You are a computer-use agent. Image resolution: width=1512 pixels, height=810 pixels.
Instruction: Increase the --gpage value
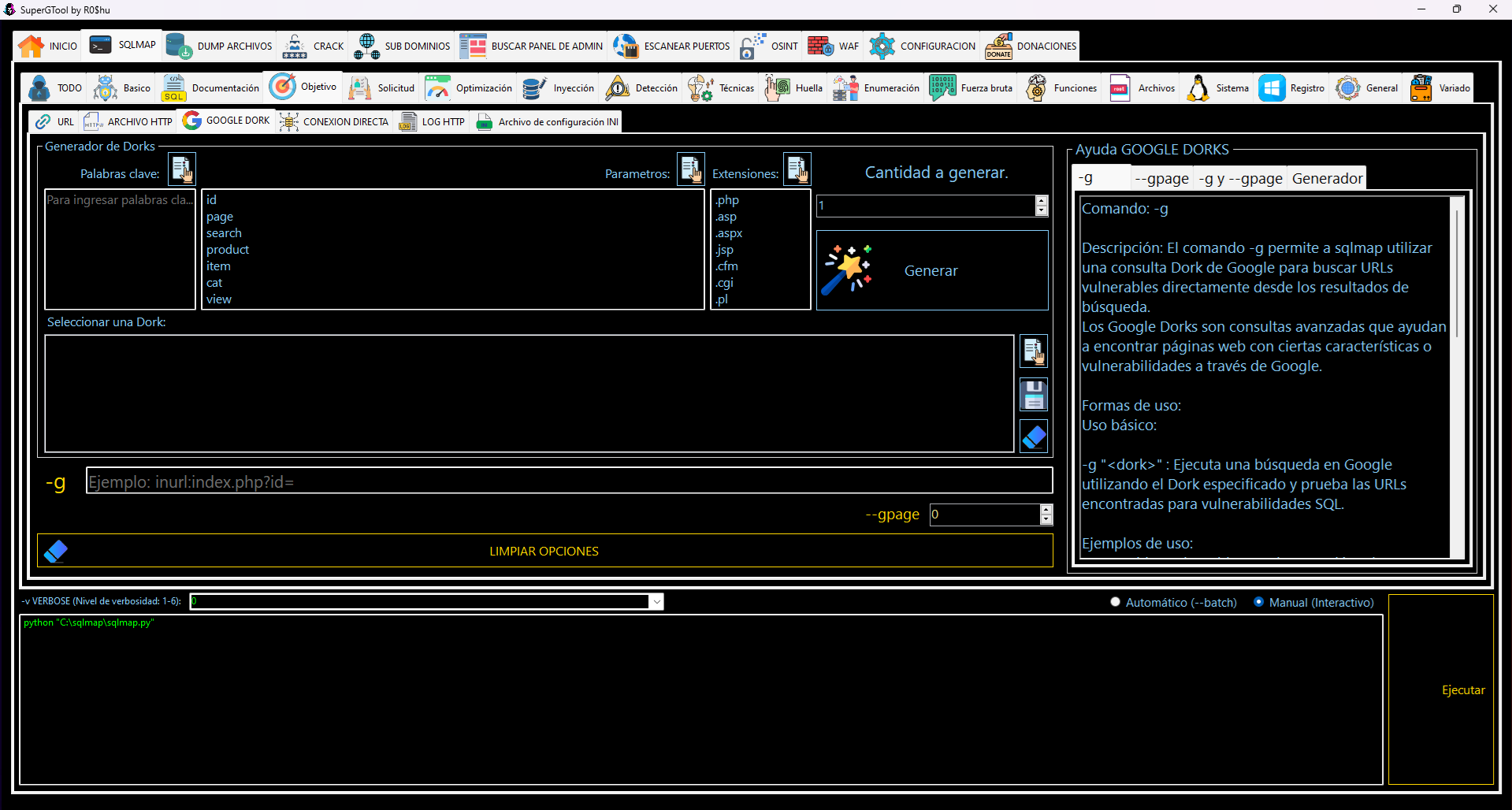1046,510
